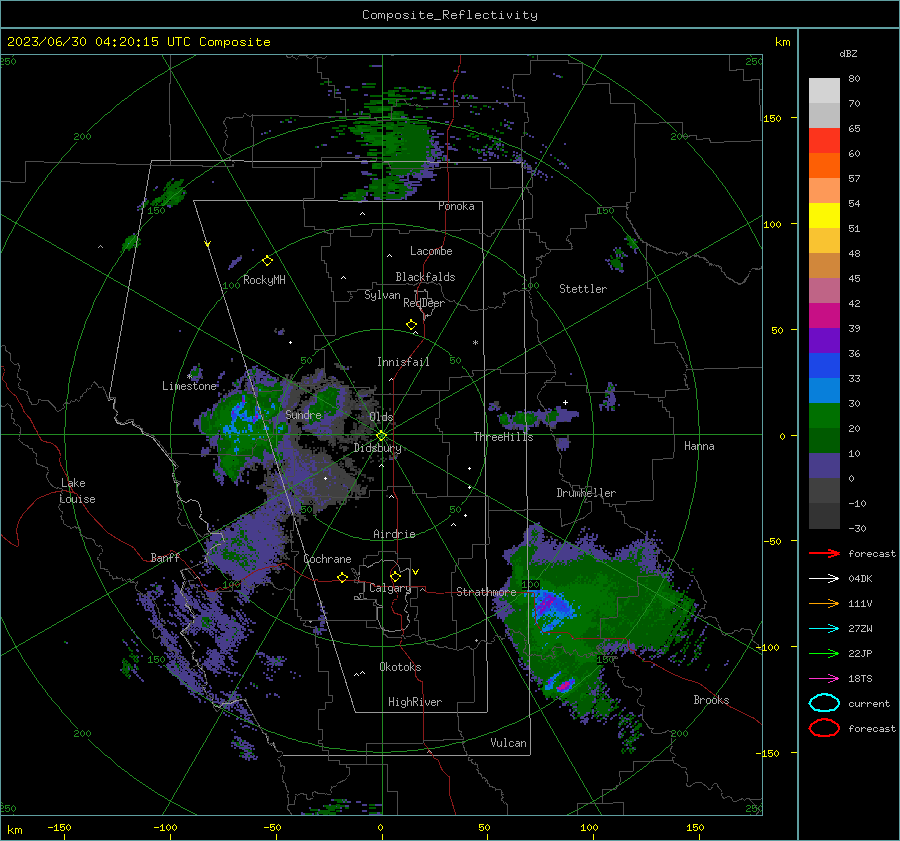Click the dBZ legend heading
Screen dimensions: 900x841
(848, 53)
